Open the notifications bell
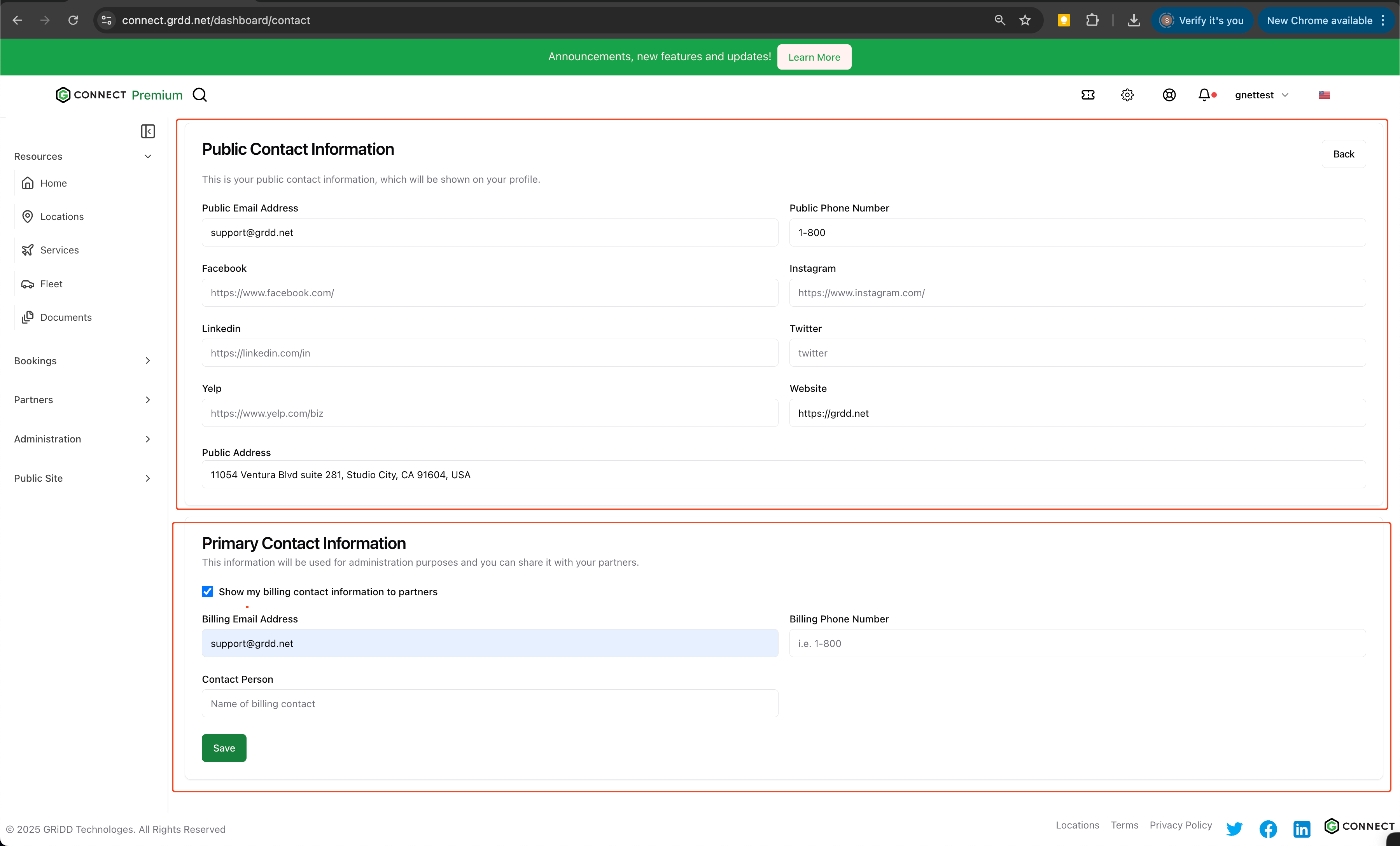 click(1204, 95)
